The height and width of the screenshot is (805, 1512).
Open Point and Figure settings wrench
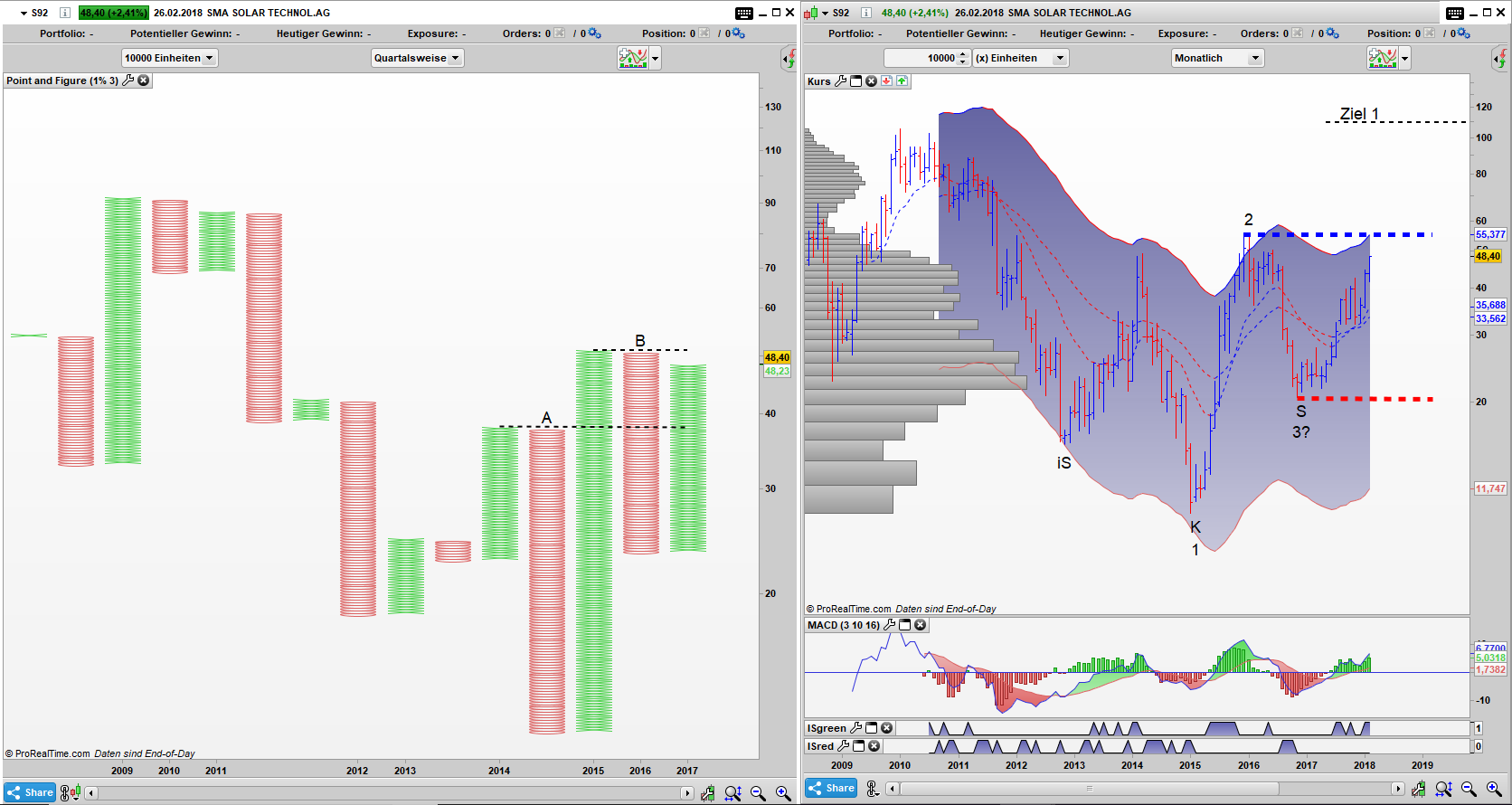128,80
